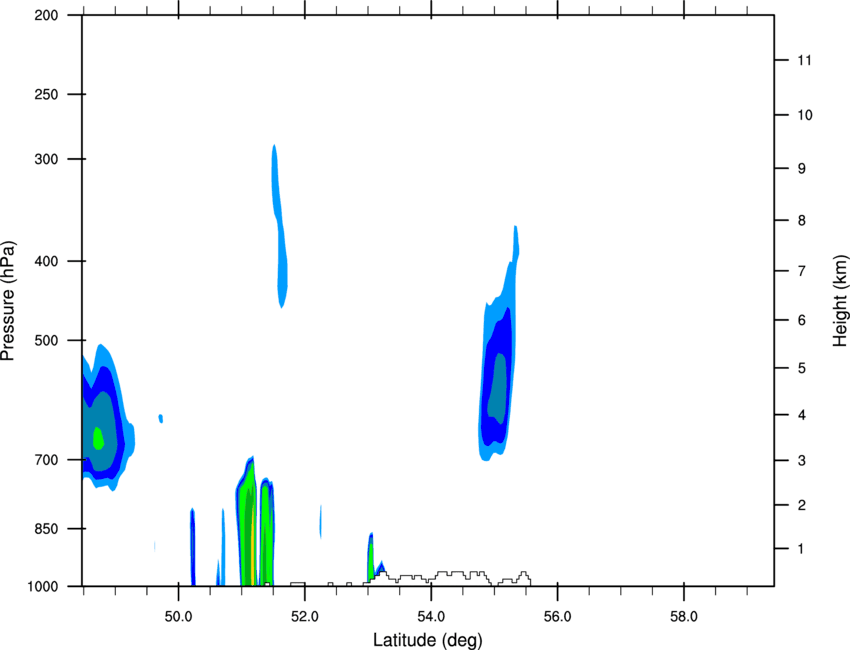
Task: Click the 2 km height label
Action: click(802, 505)
